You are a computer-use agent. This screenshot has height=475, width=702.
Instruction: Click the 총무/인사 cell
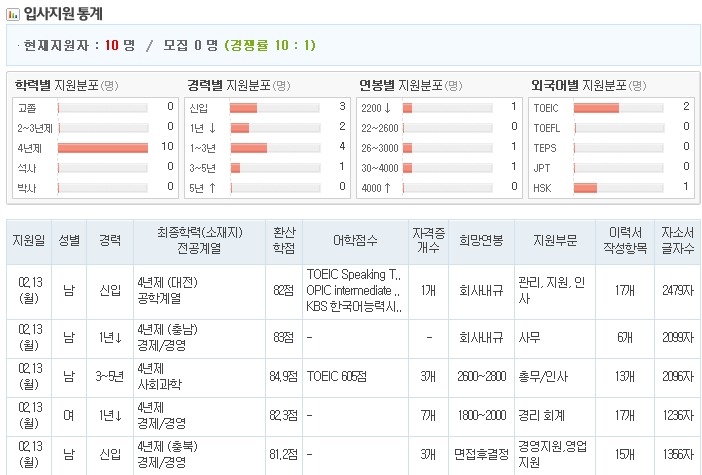pos(555,377)
